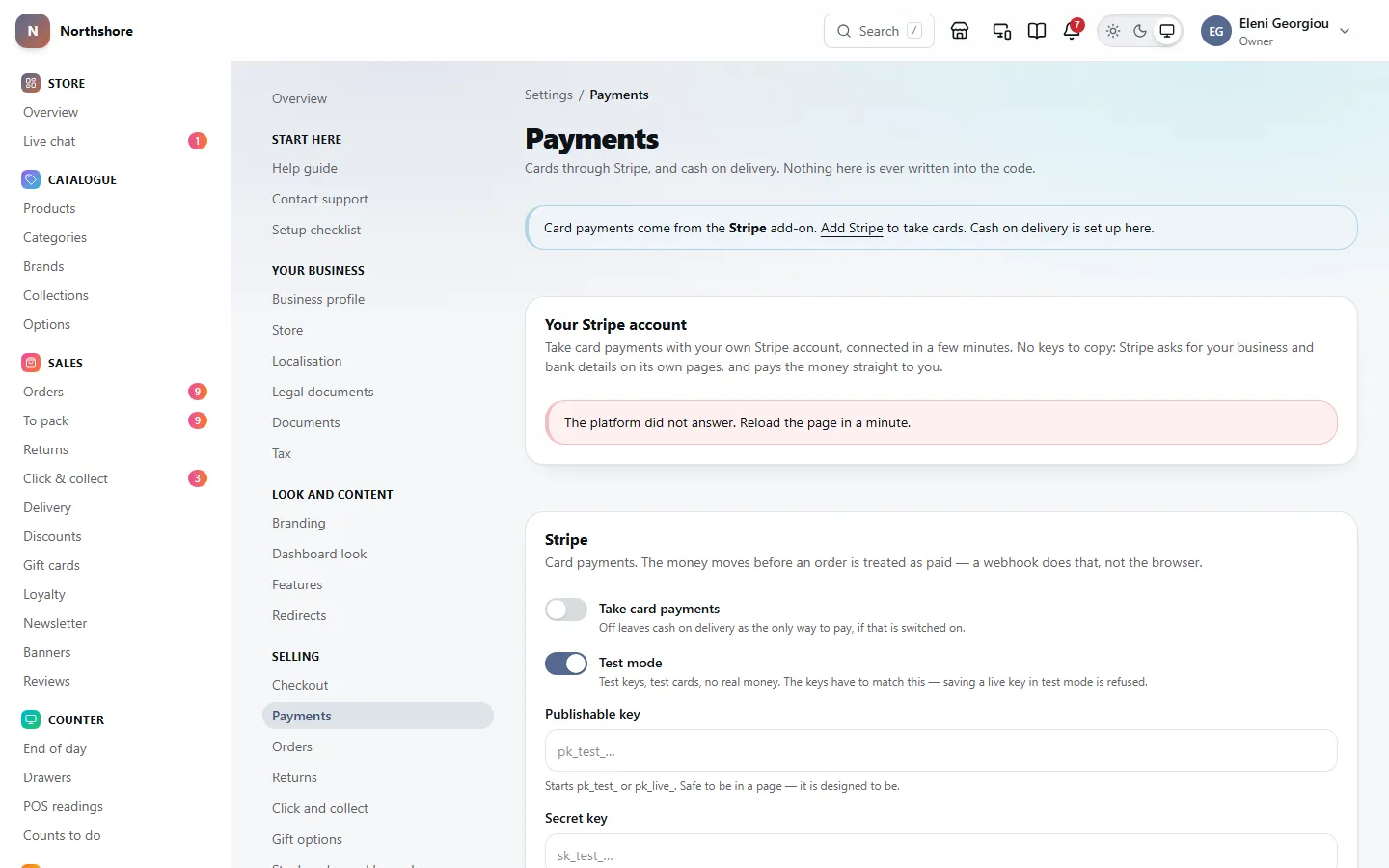The height and width of the screenshot is (868, 1389).
Task: Click the SALES section icon
Action: [31, 363]
